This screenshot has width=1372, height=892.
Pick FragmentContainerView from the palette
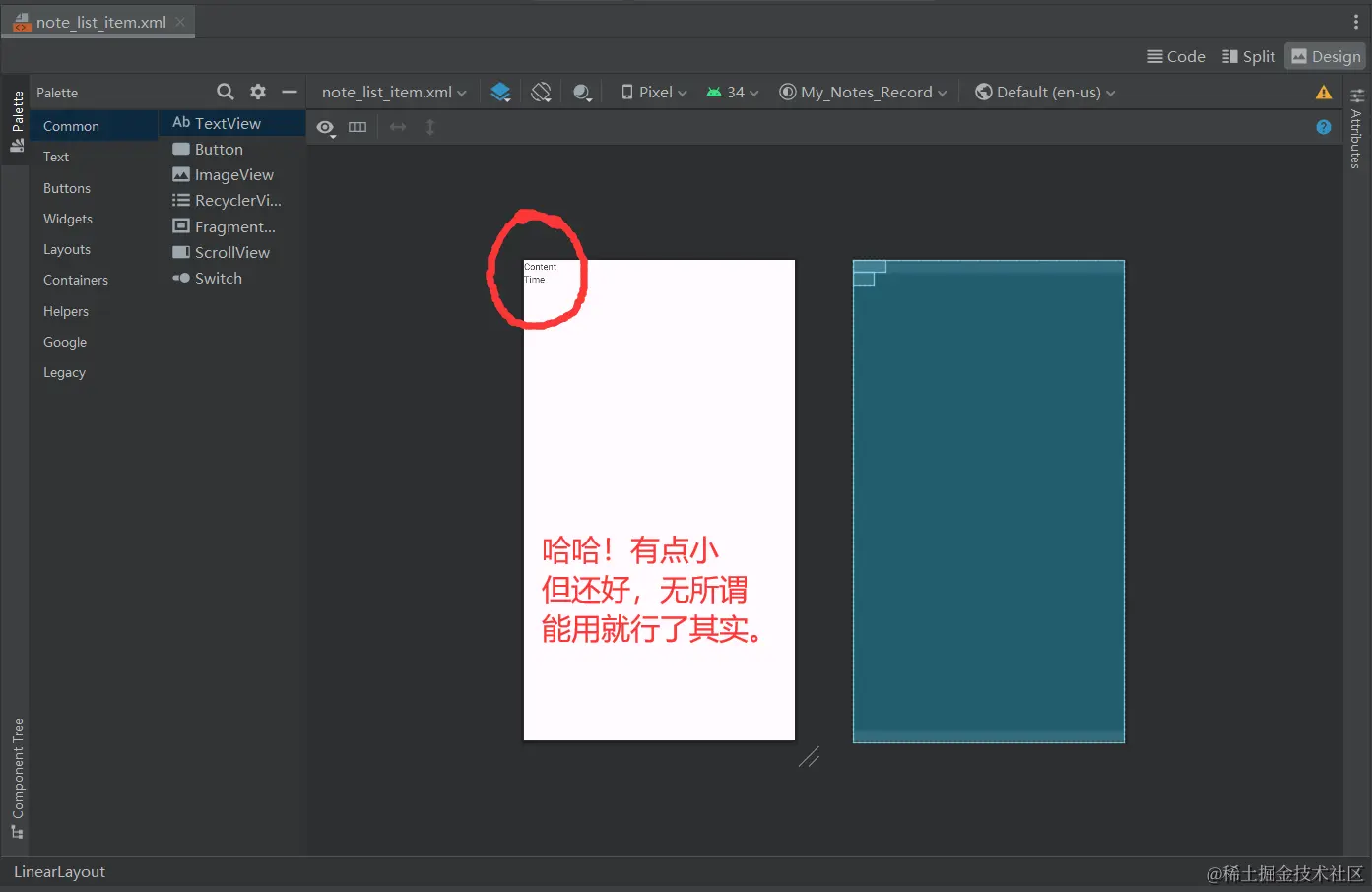coord(232,226)
